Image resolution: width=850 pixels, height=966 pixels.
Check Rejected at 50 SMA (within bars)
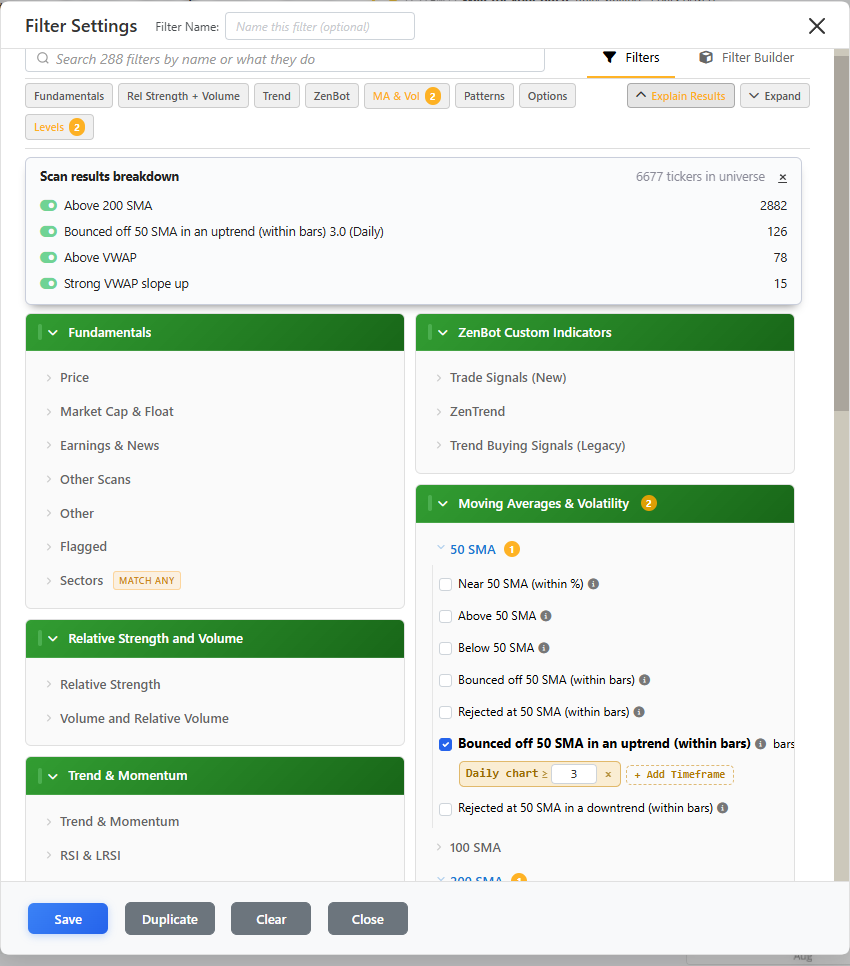point(445,712)
